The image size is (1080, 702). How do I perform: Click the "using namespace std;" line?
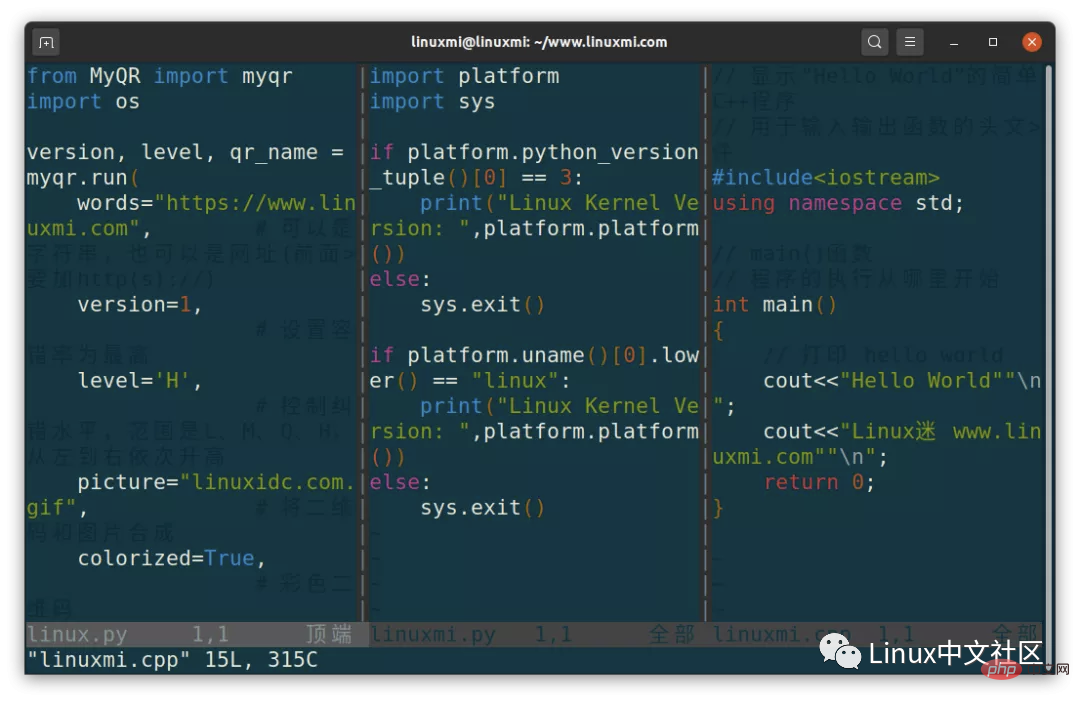pyautogui.click(x=838, y=203)
